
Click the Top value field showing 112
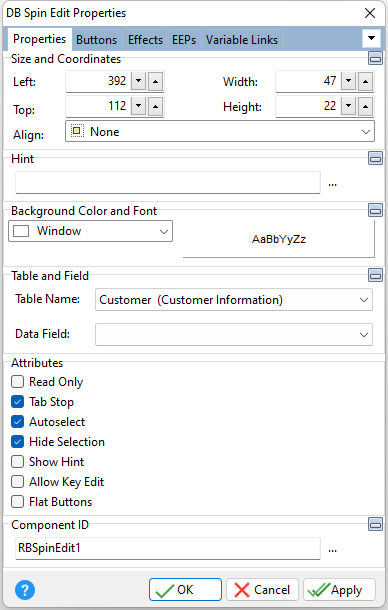[98, 106]
